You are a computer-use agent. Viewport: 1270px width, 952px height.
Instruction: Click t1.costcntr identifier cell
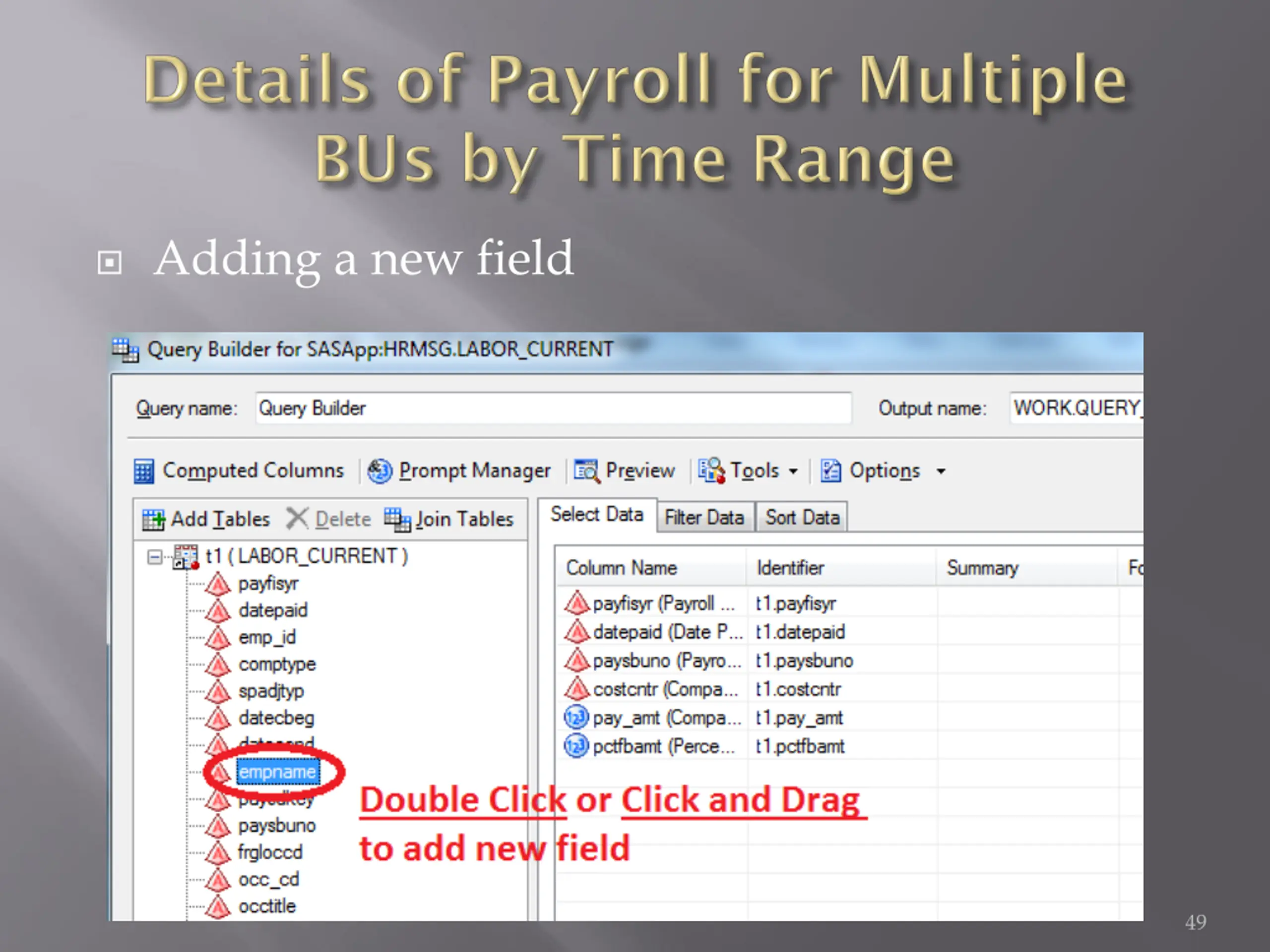point(798,689)
